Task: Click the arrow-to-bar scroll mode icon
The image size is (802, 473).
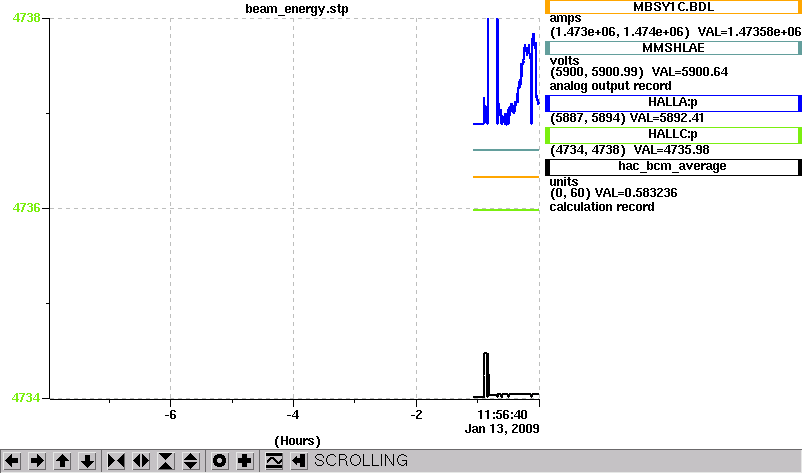Action: point(299,461)
